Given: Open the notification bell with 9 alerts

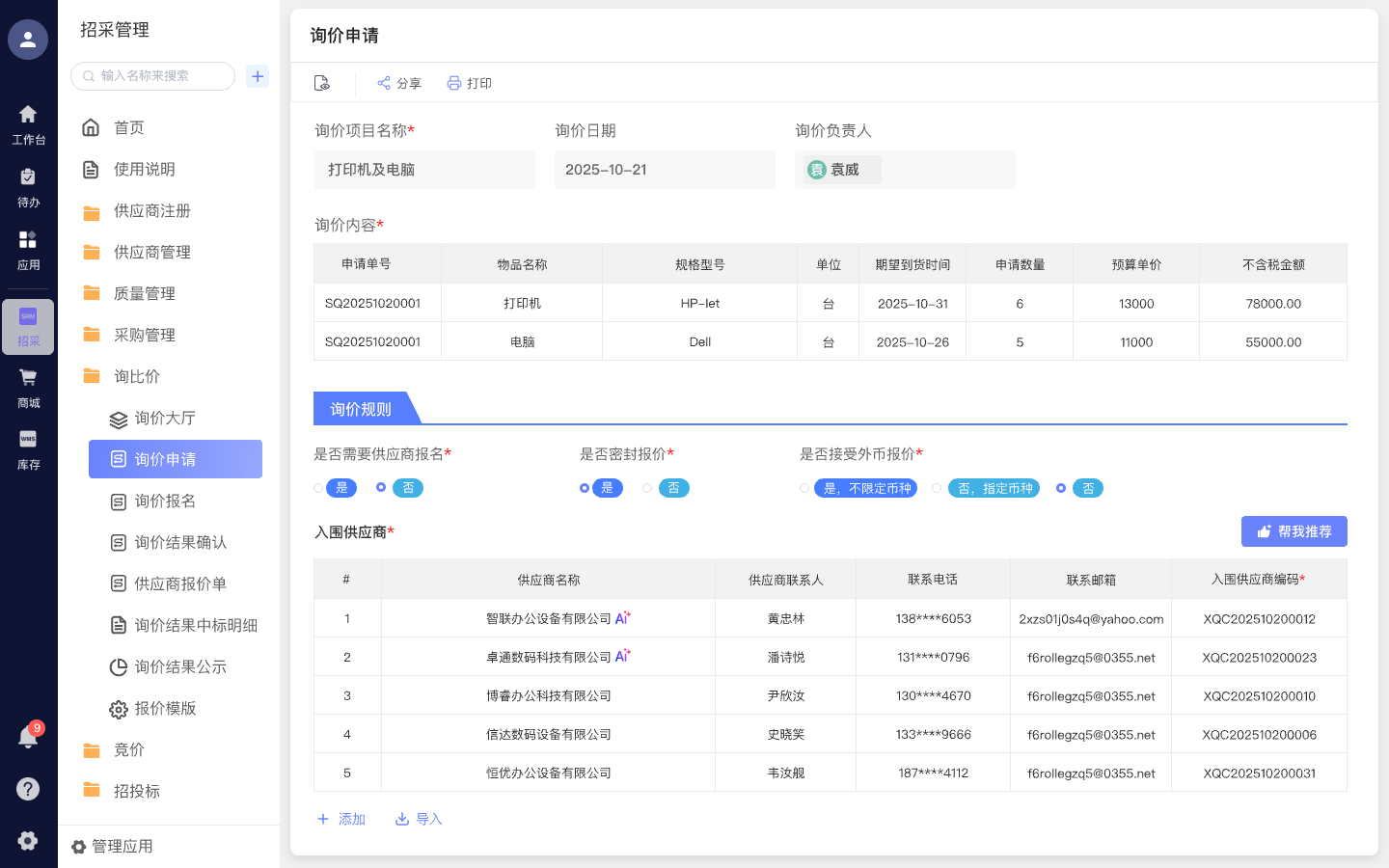Looking at the screenshot, I should pyautogui.click(x=28, y=738).
